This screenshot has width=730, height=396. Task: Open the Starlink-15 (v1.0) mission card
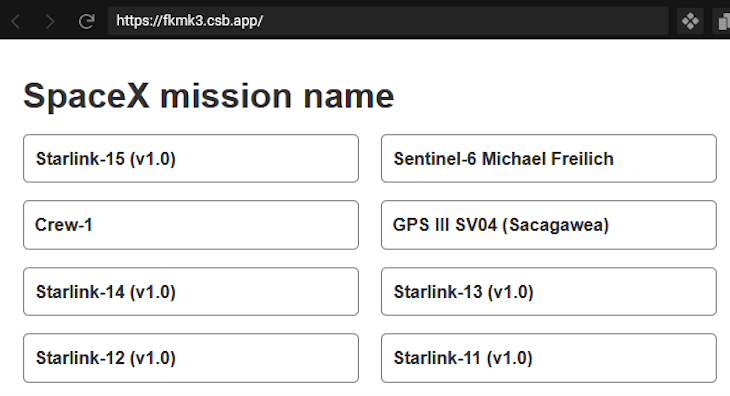191,159
